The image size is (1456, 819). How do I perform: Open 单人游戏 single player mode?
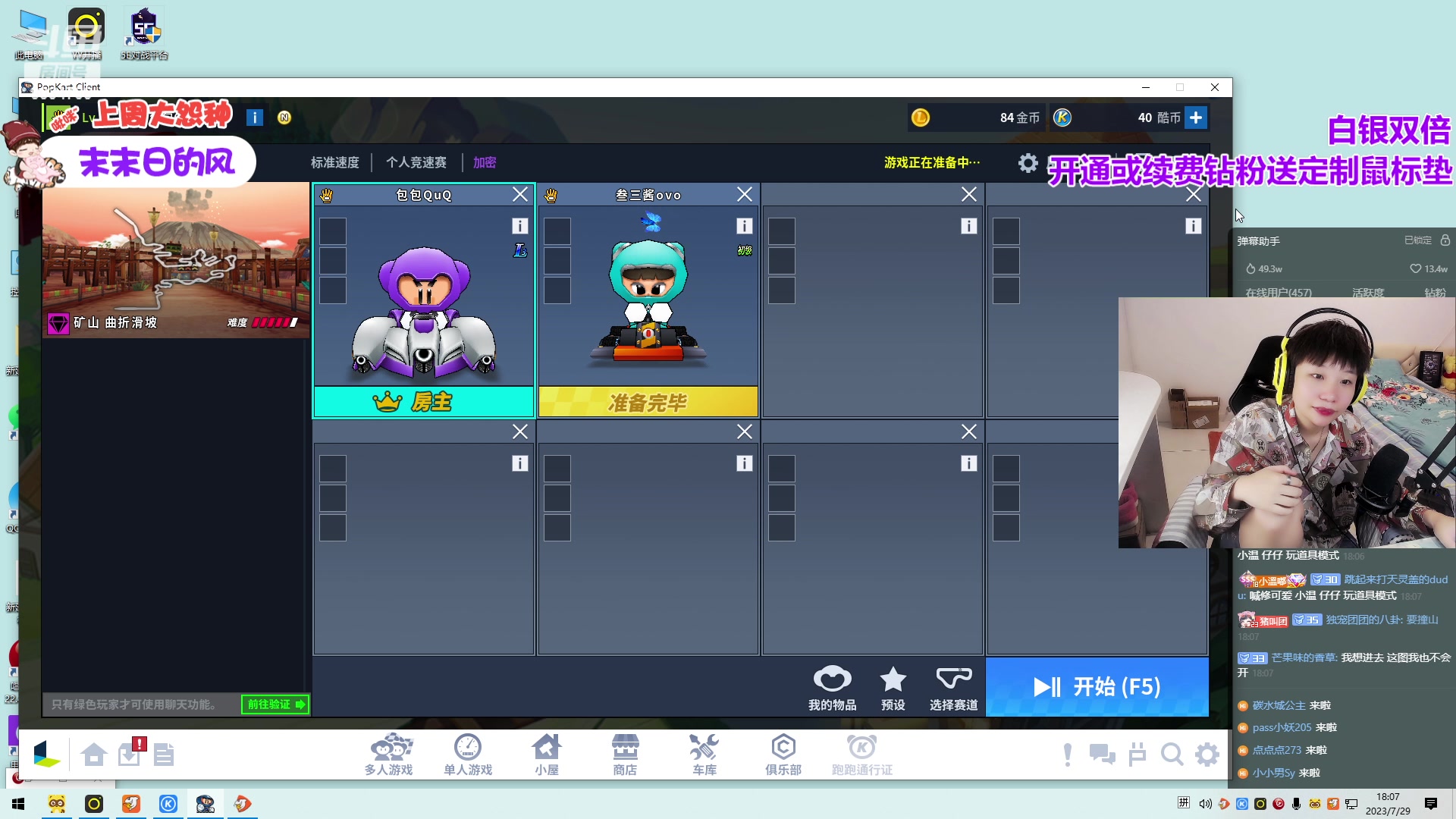[x=468, y=755]
